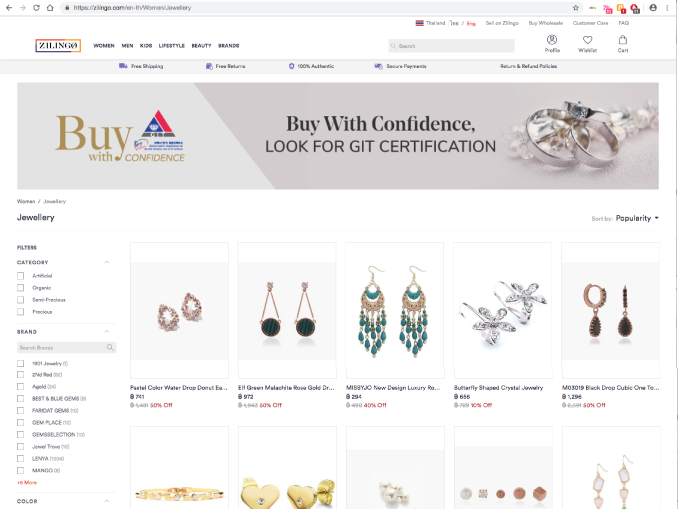Check the Semi-Precious category filter

(x=20, y=300)
